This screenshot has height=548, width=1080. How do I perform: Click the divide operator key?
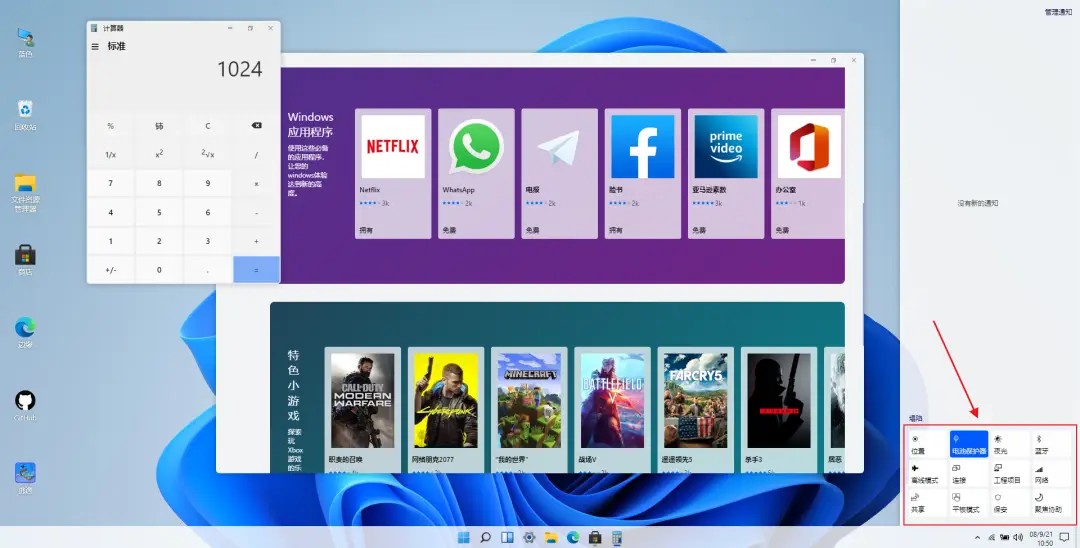point(256,155)
